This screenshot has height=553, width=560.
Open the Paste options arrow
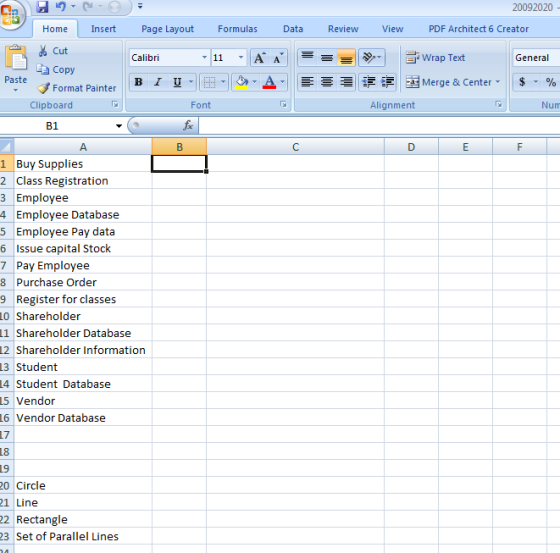(15, 90)
